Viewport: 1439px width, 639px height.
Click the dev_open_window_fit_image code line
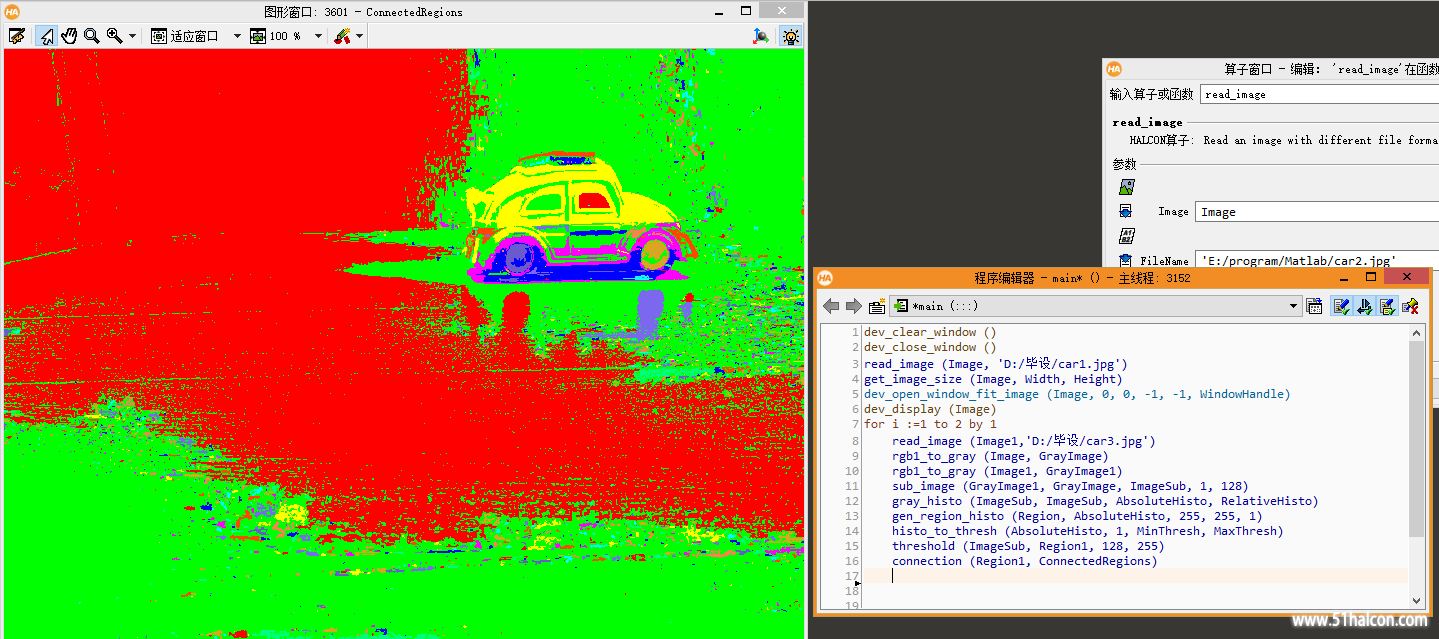pos(1077,394)
